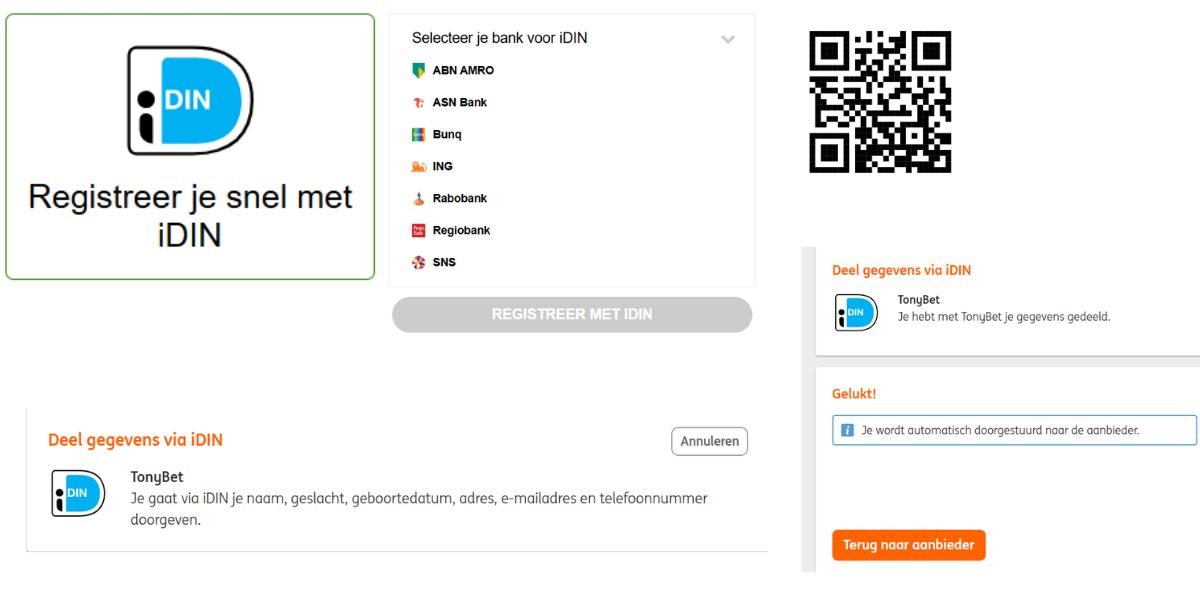The image size is (1200, 600).
Task: Click the 'Terug naar aanbieder' button
Action: pyautogui.click(x=908, y=545)
